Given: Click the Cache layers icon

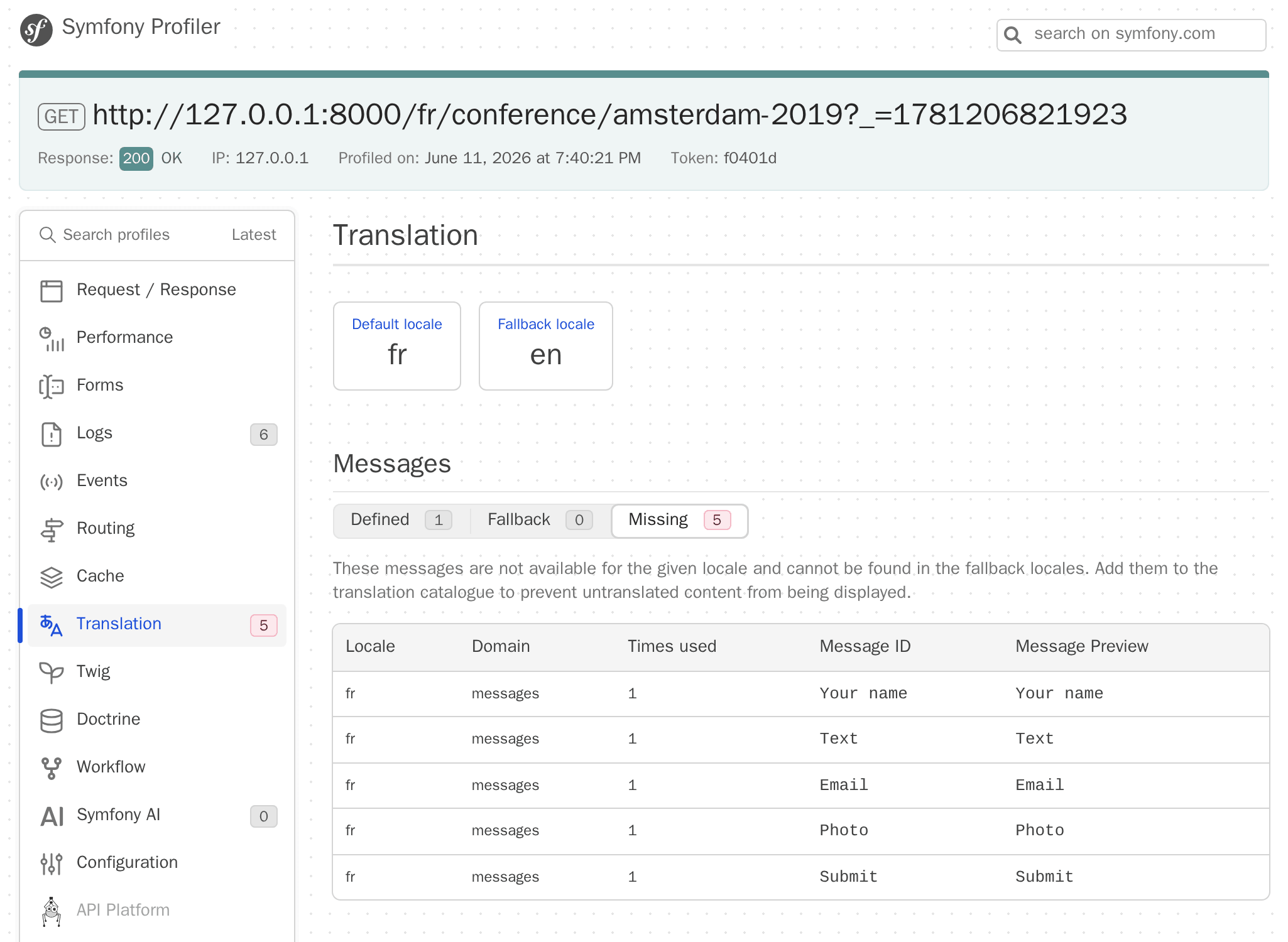Looking at the screenshot, I should click(52, 577).
